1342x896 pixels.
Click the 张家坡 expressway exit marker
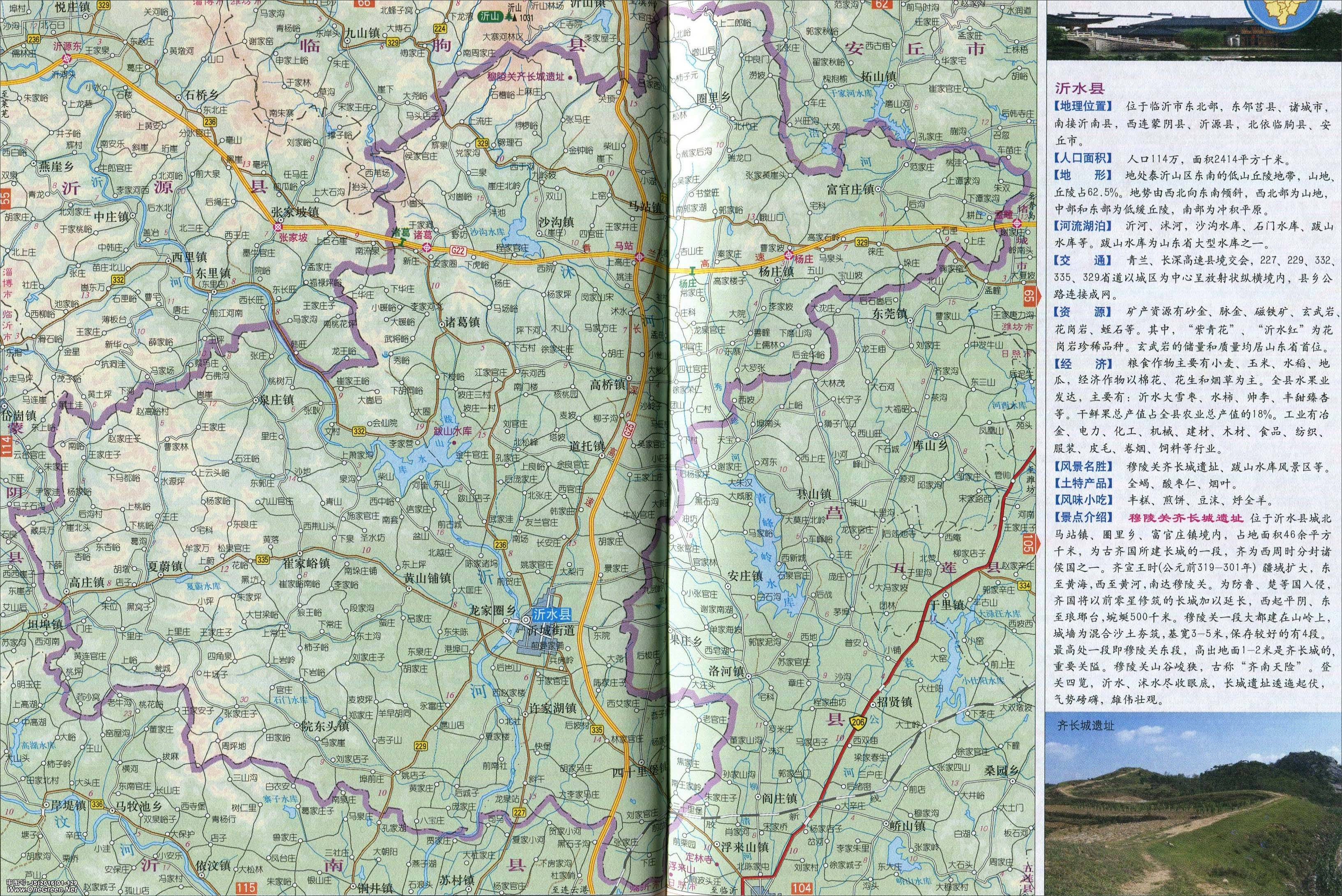278,227
